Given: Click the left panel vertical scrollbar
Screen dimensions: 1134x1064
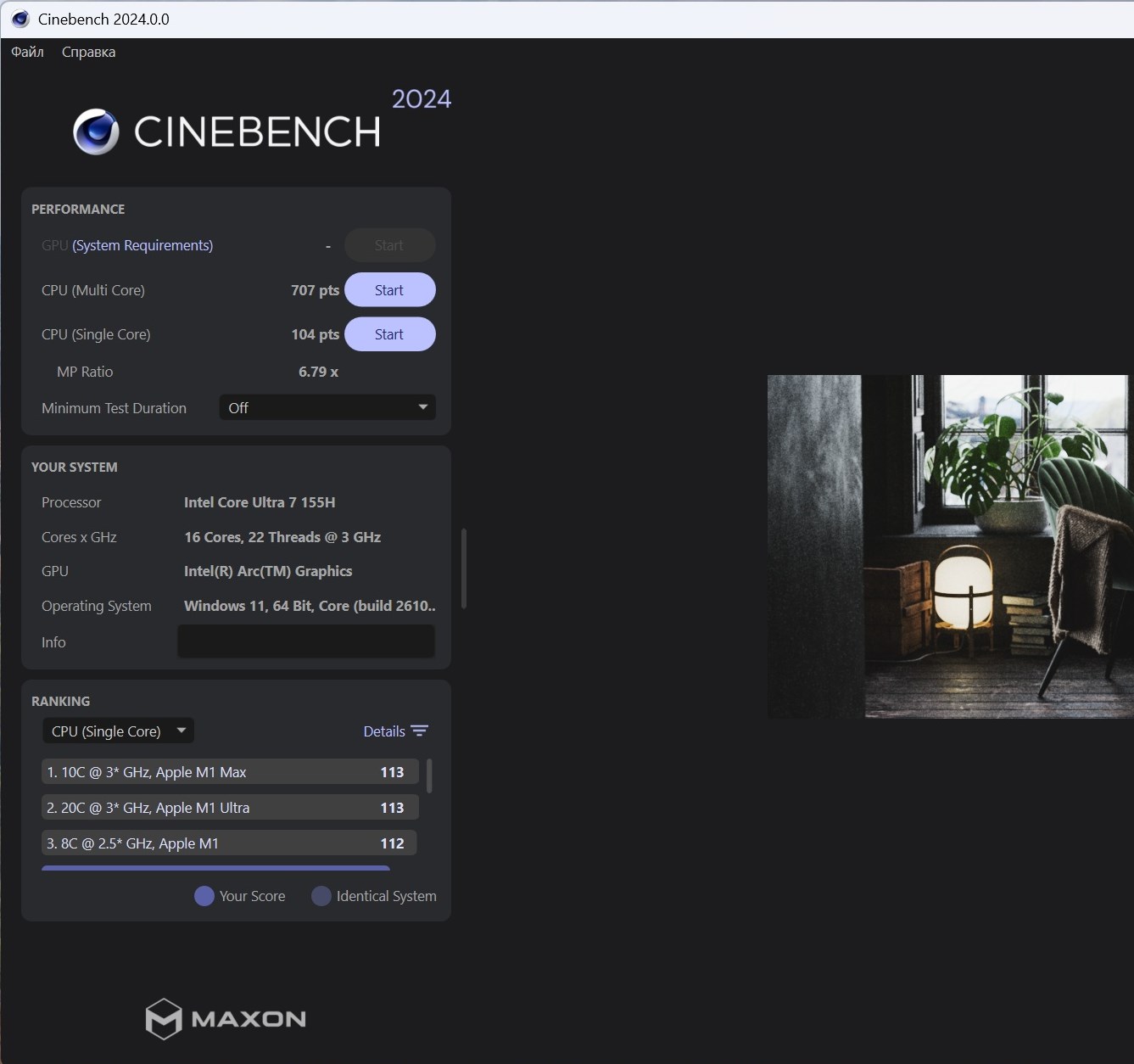Looking at the screenshot, I should coord(463,568).
